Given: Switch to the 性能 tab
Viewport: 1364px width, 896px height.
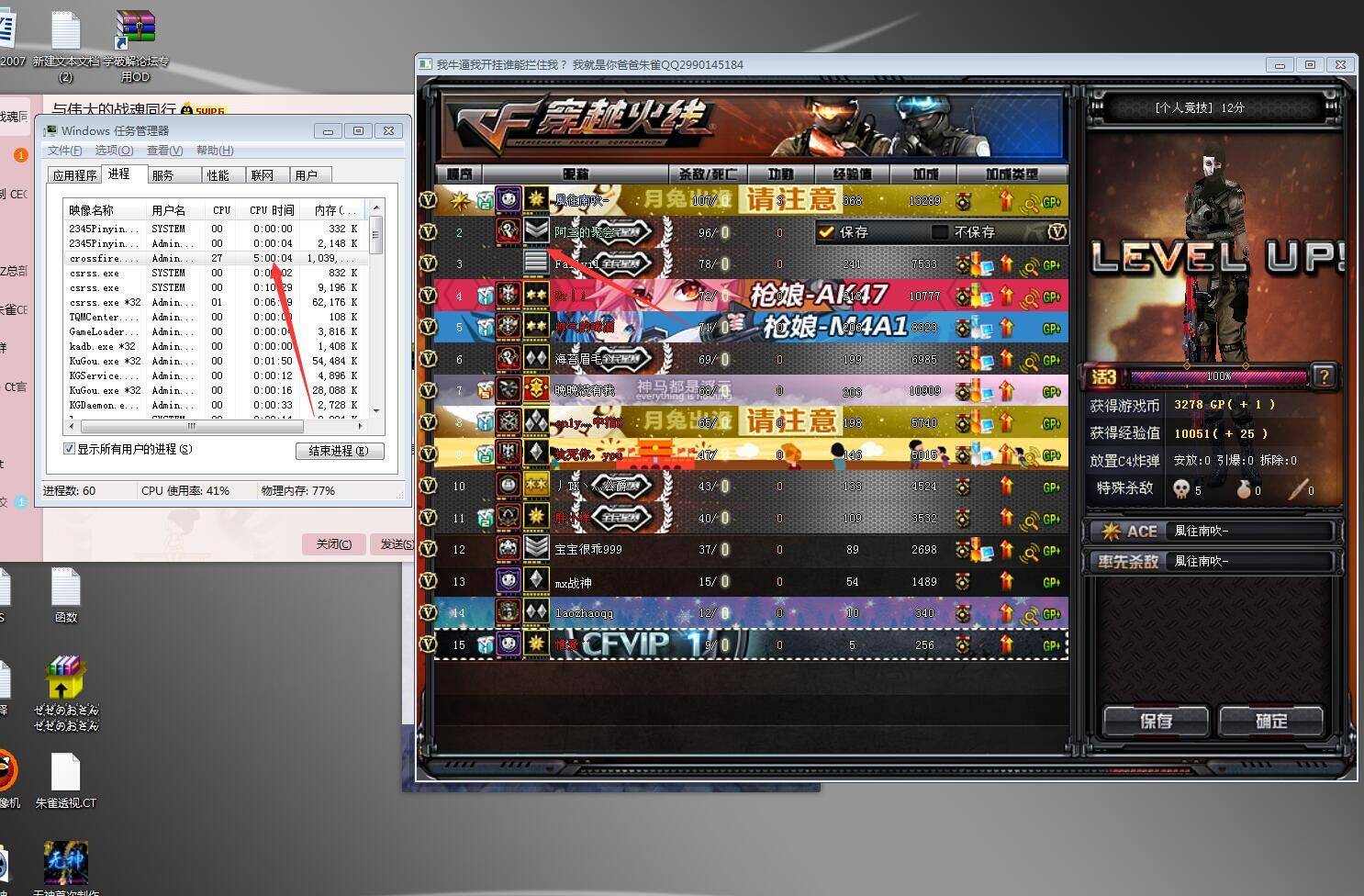Looking at the screenshot, I should (218, 175).
